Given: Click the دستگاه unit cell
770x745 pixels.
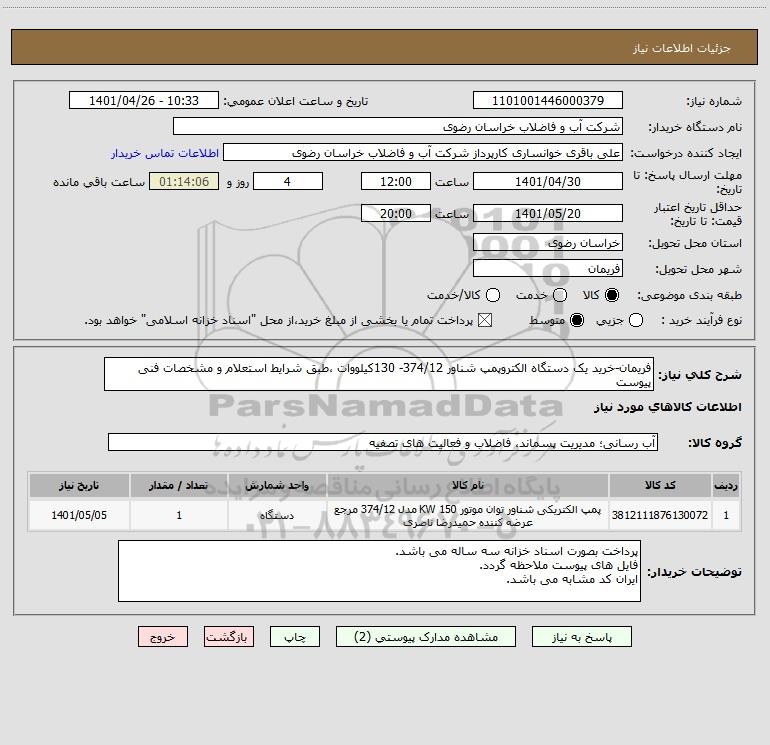Looking at the screenshot, I should 277,515.
